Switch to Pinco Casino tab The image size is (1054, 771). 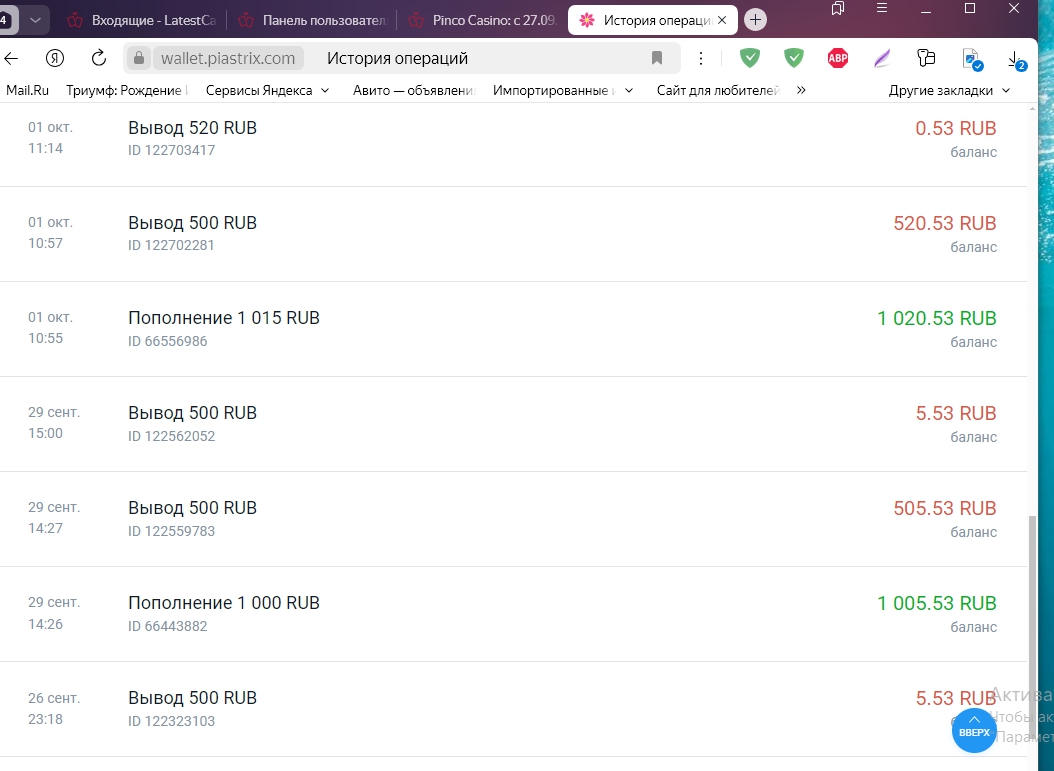pyautogui.click(x=483, y=20)
